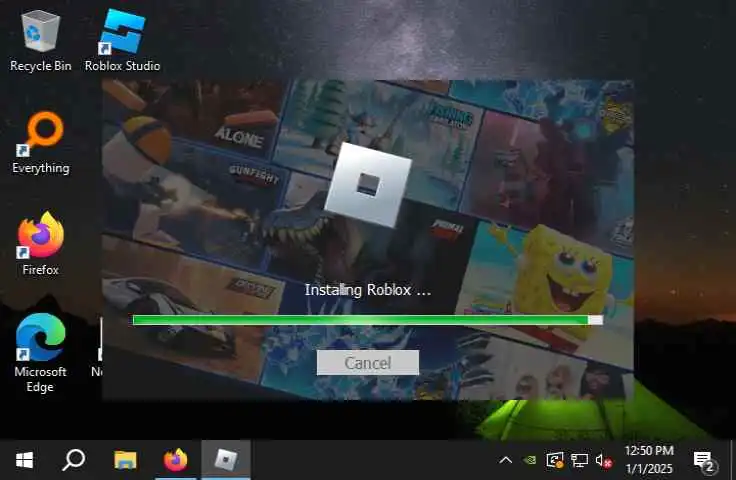Click the muted volume tray icon
736x480 pixels.
click(604, 460)
